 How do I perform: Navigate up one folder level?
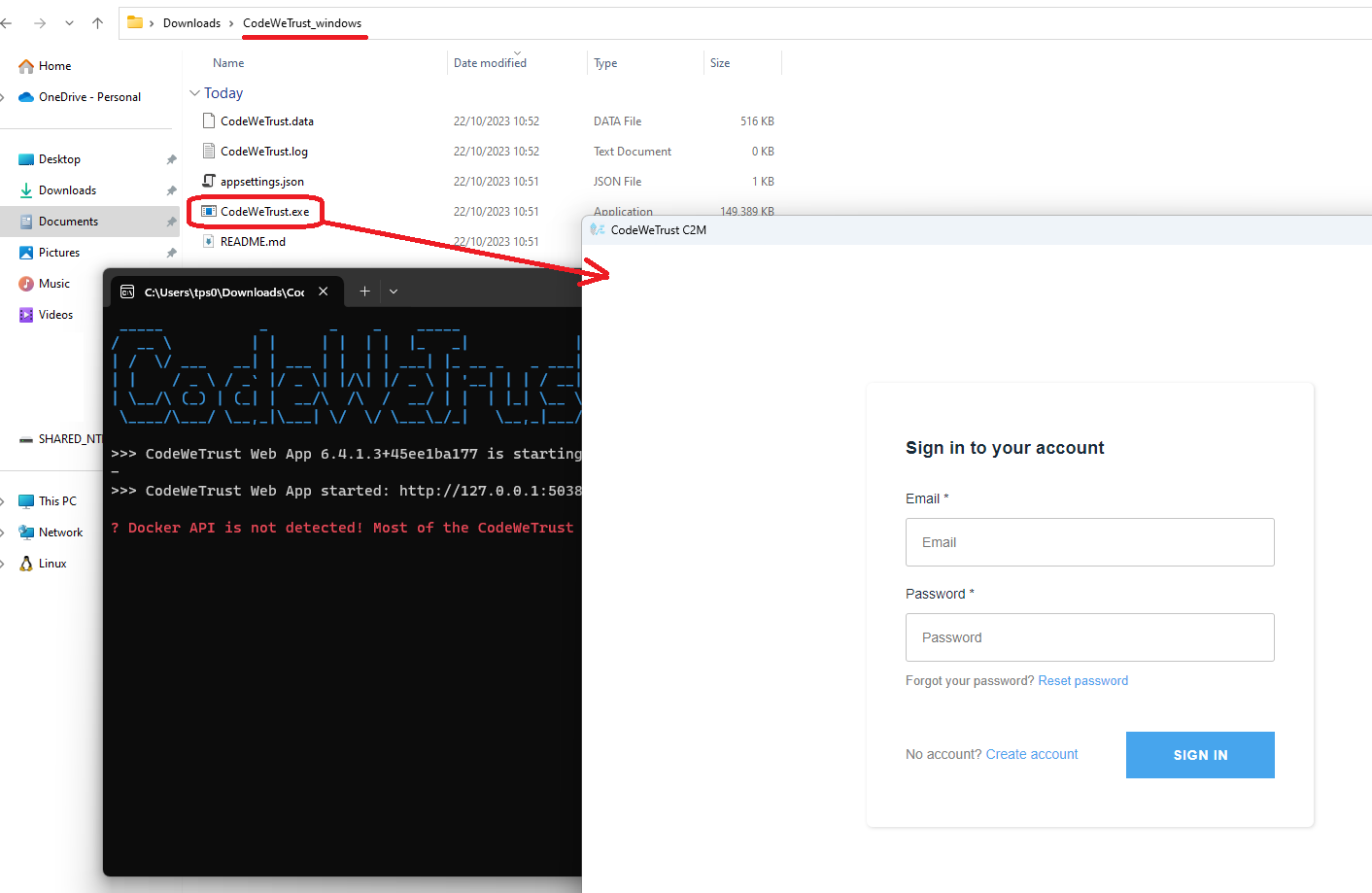point(97,23)
